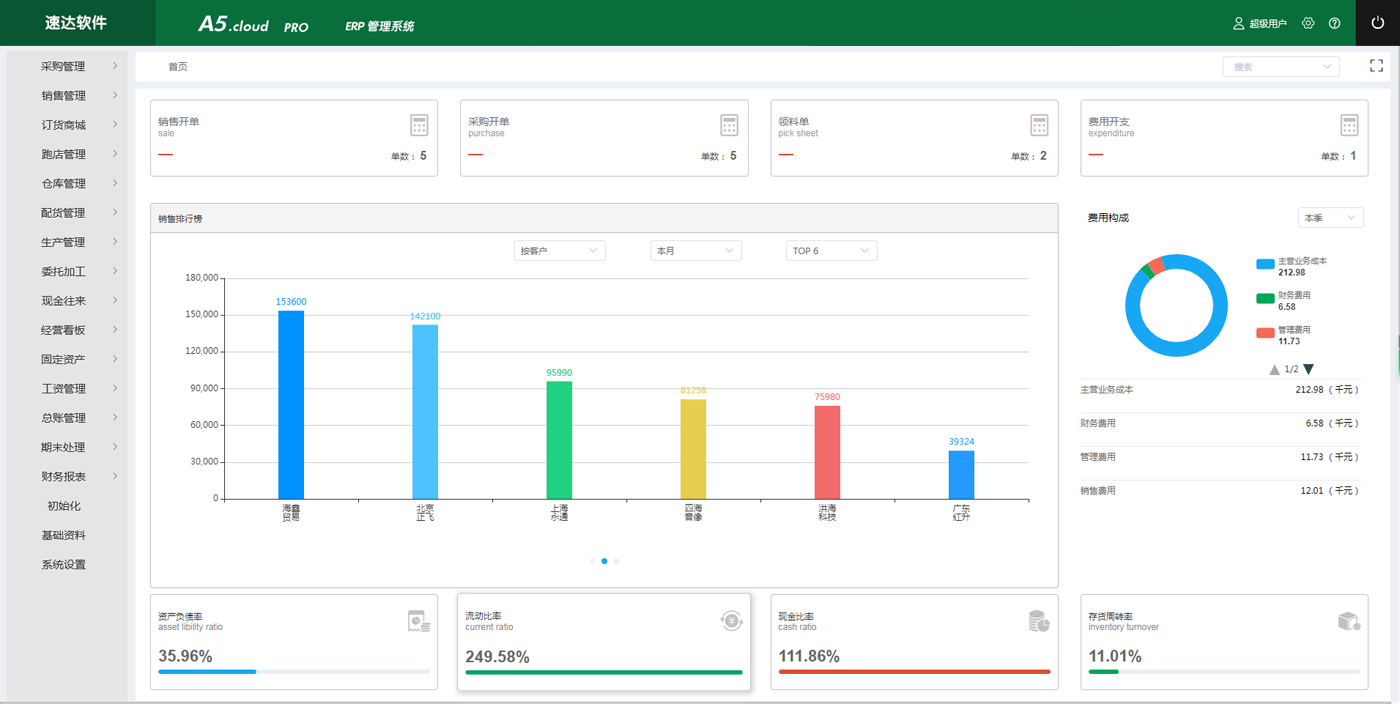Click the calculator icon on 费用开支 card
The image size is (1400, 704).
click(1349, 125)
